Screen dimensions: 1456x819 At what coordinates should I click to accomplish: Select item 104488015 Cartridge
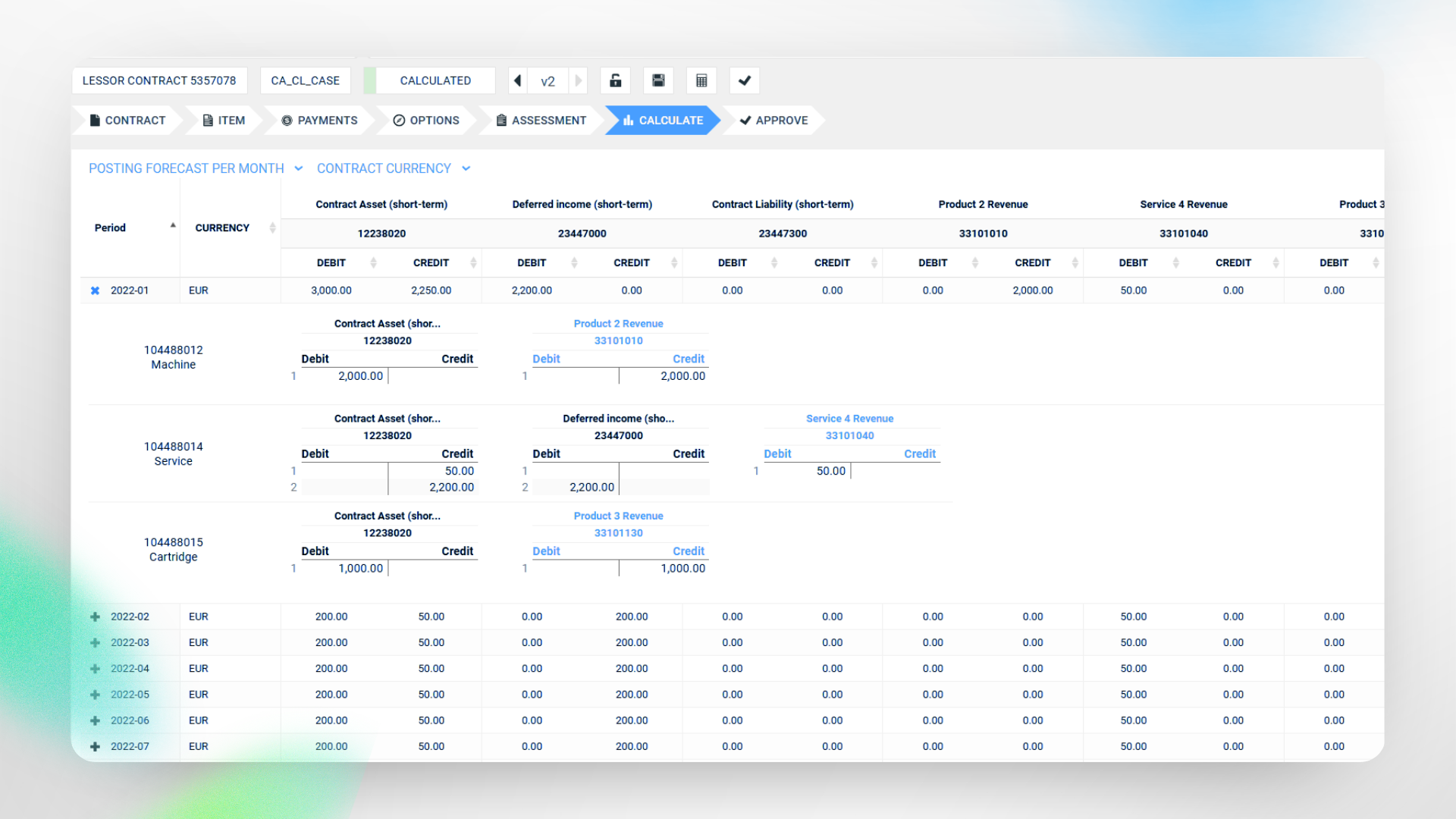point(173,549)
